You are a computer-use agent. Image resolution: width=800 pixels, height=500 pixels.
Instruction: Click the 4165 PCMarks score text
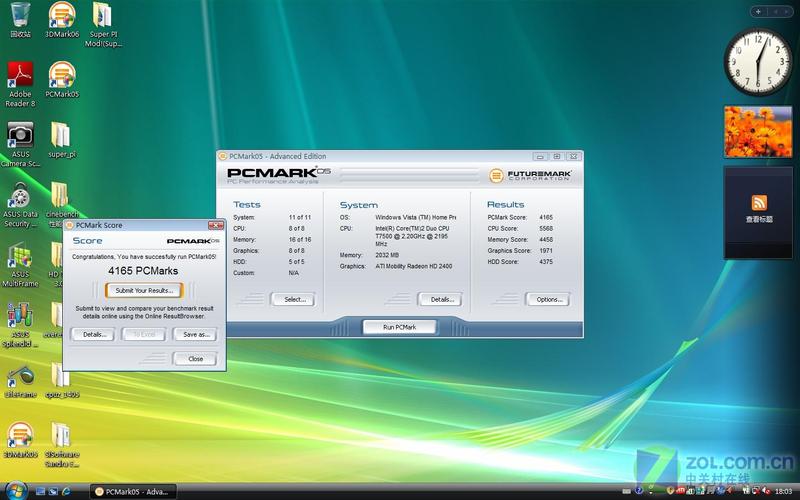(x=143, y=271)
